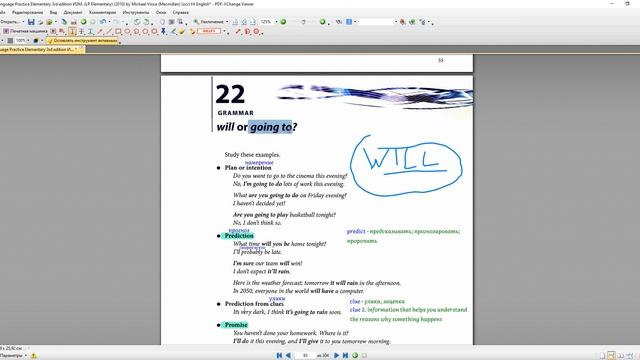Screen dimensions: 640x360
Task: Open the Комментарии menu
Action: (x=102, y=13)
